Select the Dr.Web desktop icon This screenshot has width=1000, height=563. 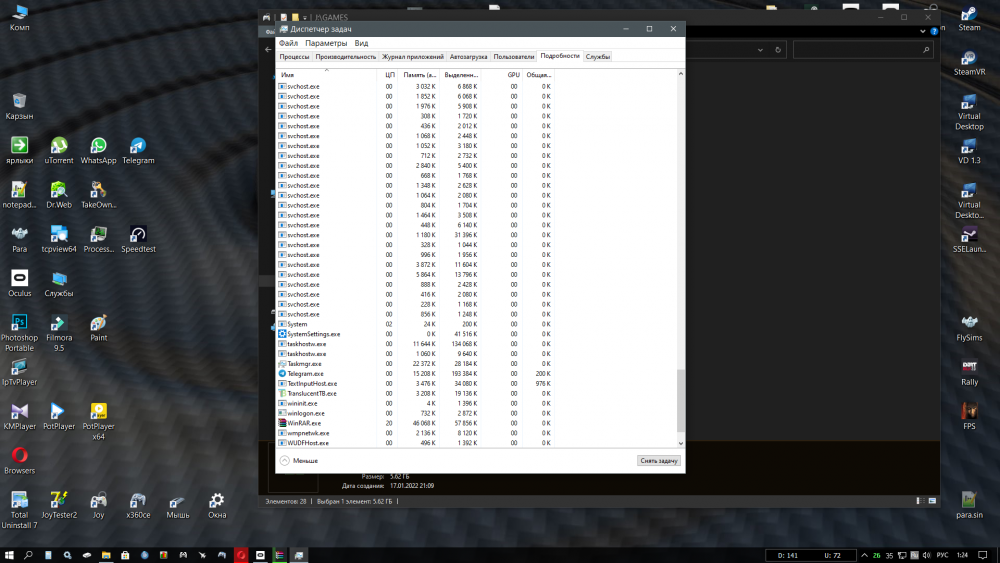59,195
